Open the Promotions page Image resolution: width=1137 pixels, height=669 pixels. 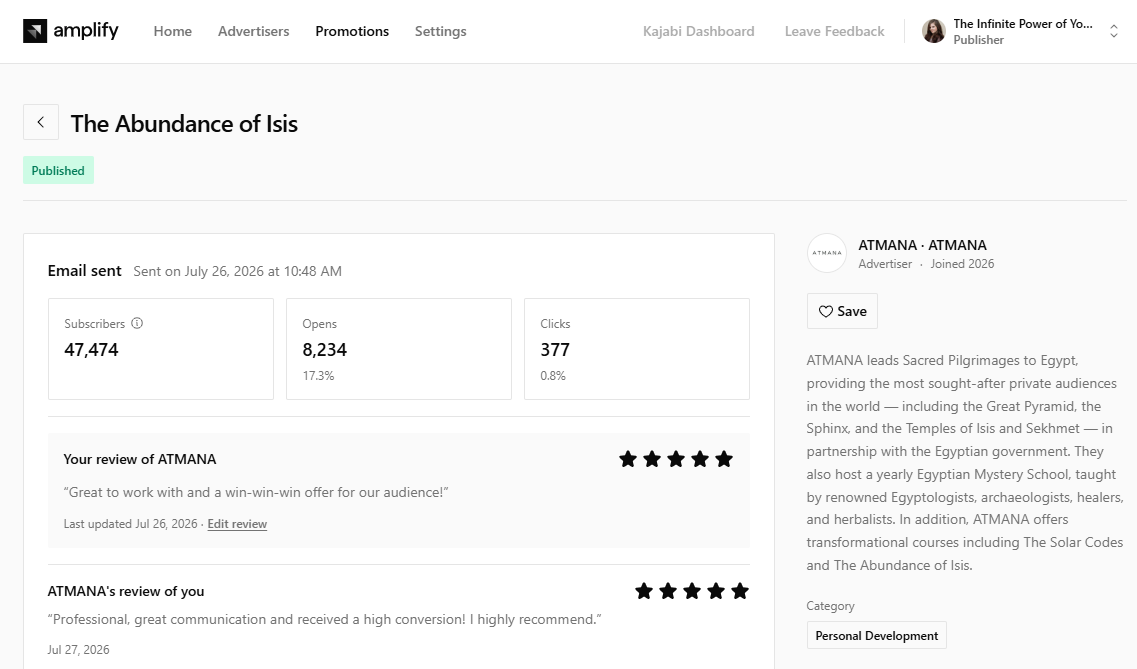(352, 31)
